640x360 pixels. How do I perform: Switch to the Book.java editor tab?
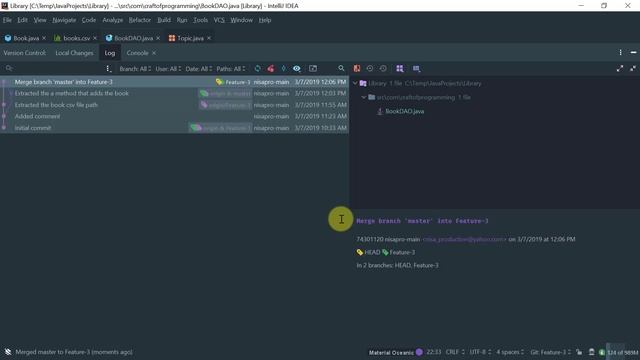26,38
